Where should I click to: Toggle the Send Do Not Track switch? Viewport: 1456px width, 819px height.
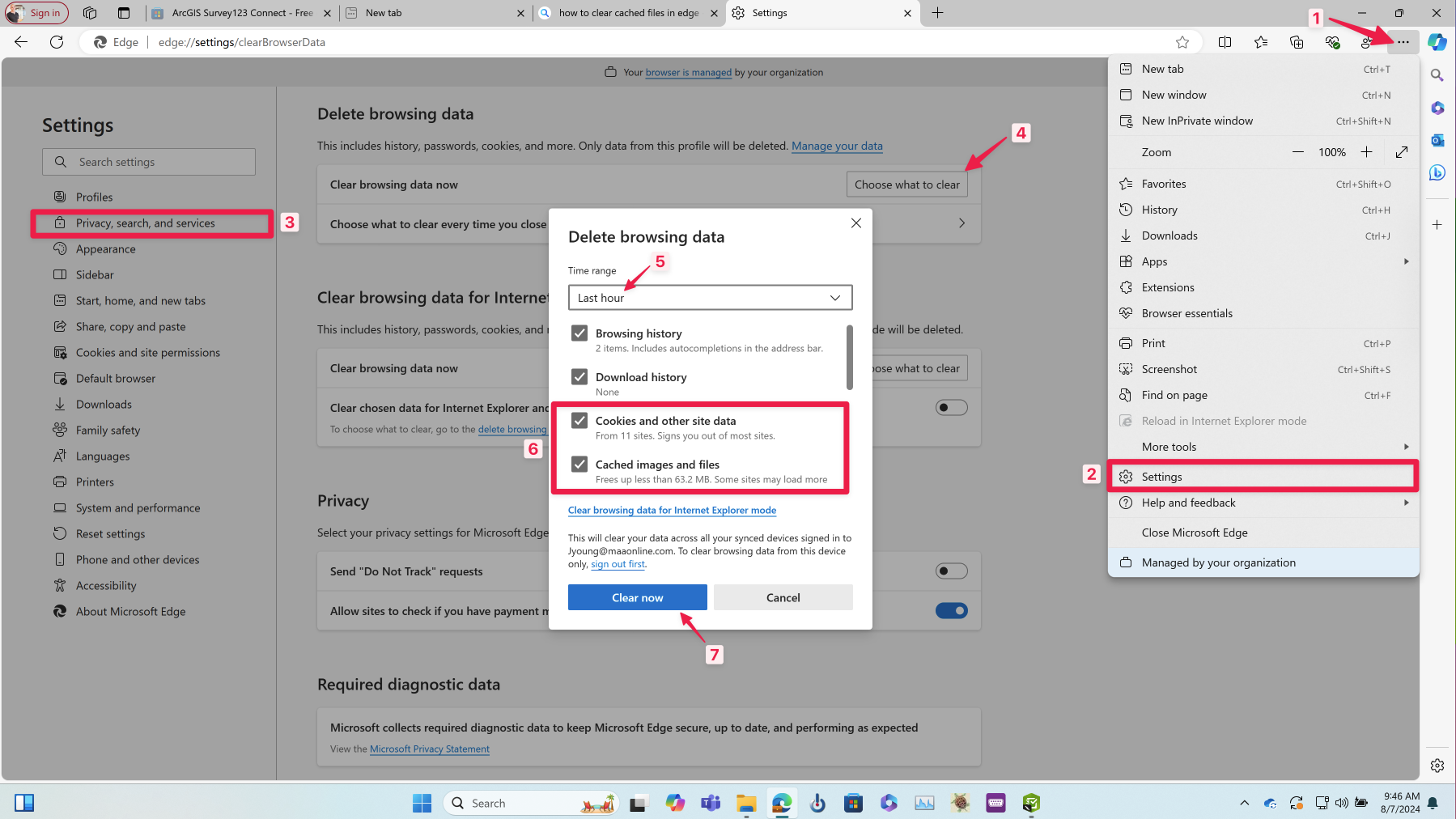[951, 571]
